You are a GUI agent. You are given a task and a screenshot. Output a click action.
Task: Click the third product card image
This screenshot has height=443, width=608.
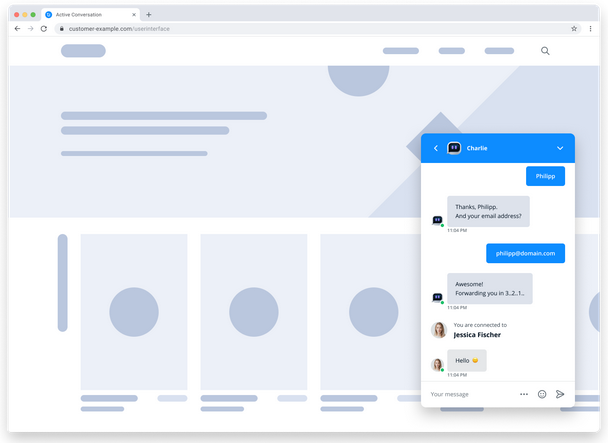point(370,312)
